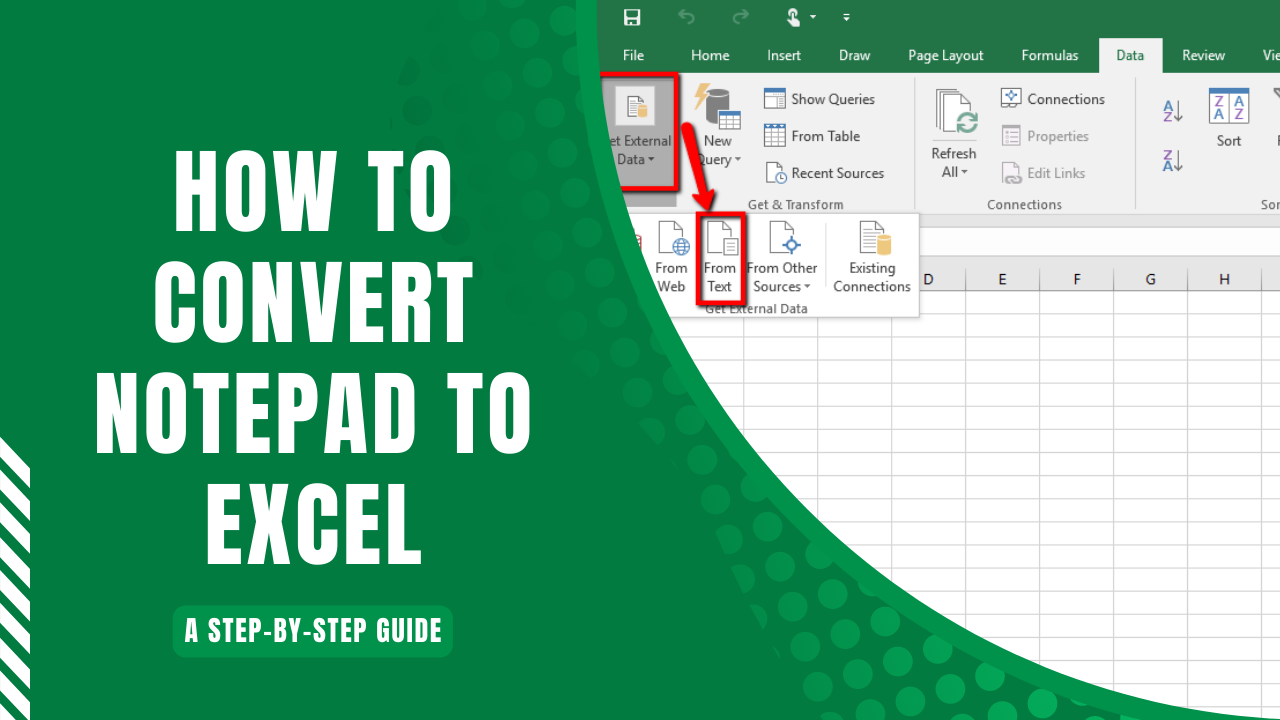The width and height of the screenshot is (1280, 720).
Task: Expand From Other Sources dropdown
Action: [x=782, y=257]
